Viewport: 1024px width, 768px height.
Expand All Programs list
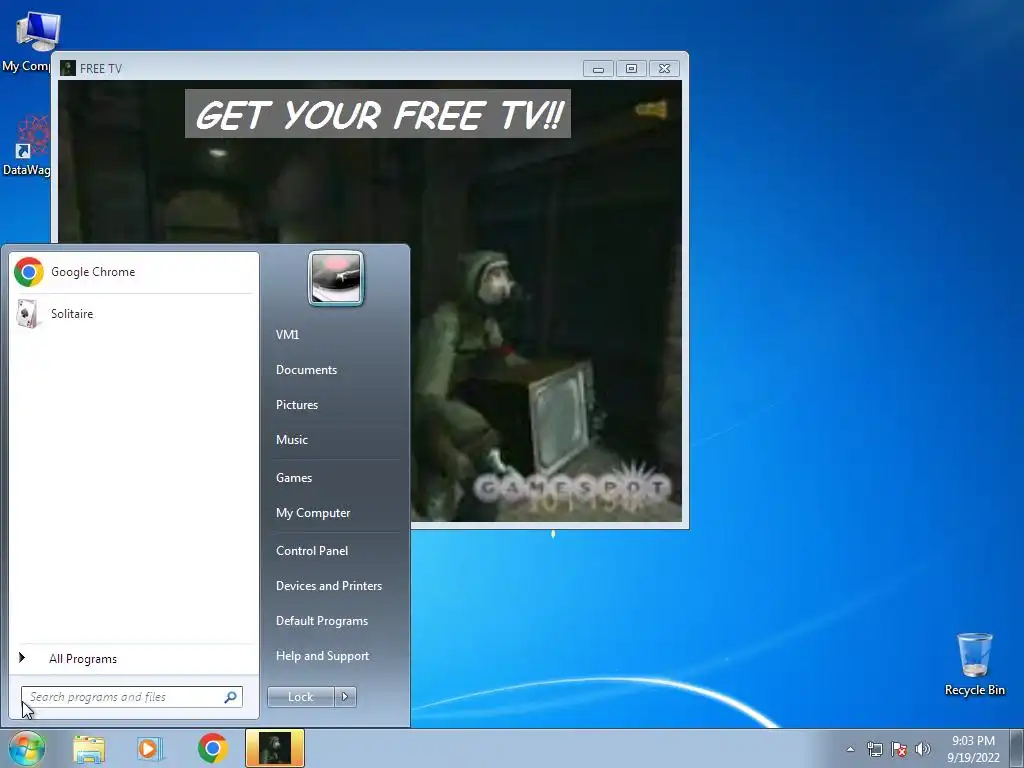click(134, 659)
